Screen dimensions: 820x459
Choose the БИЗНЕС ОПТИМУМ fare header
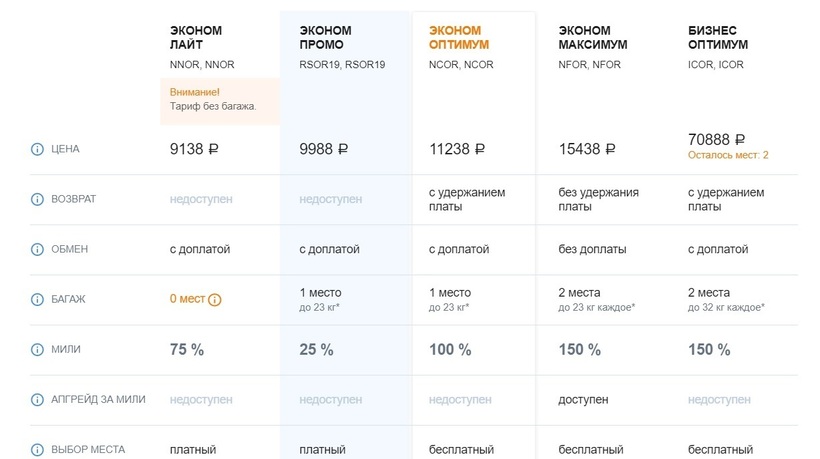(x=718, y=38)
